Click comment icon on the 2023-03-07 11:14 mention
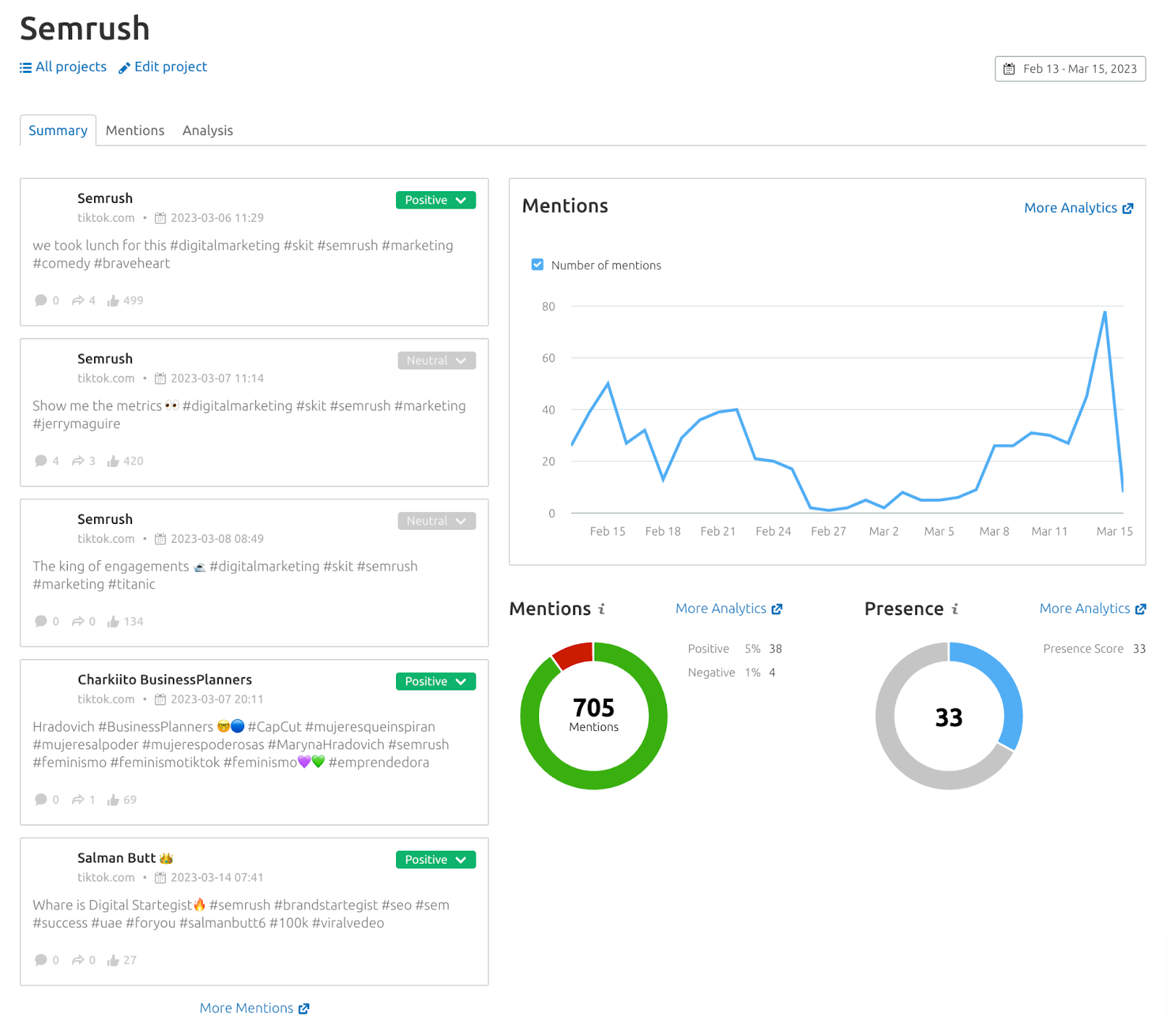This screenshot has width=1167, height=1036. point(41,461)
